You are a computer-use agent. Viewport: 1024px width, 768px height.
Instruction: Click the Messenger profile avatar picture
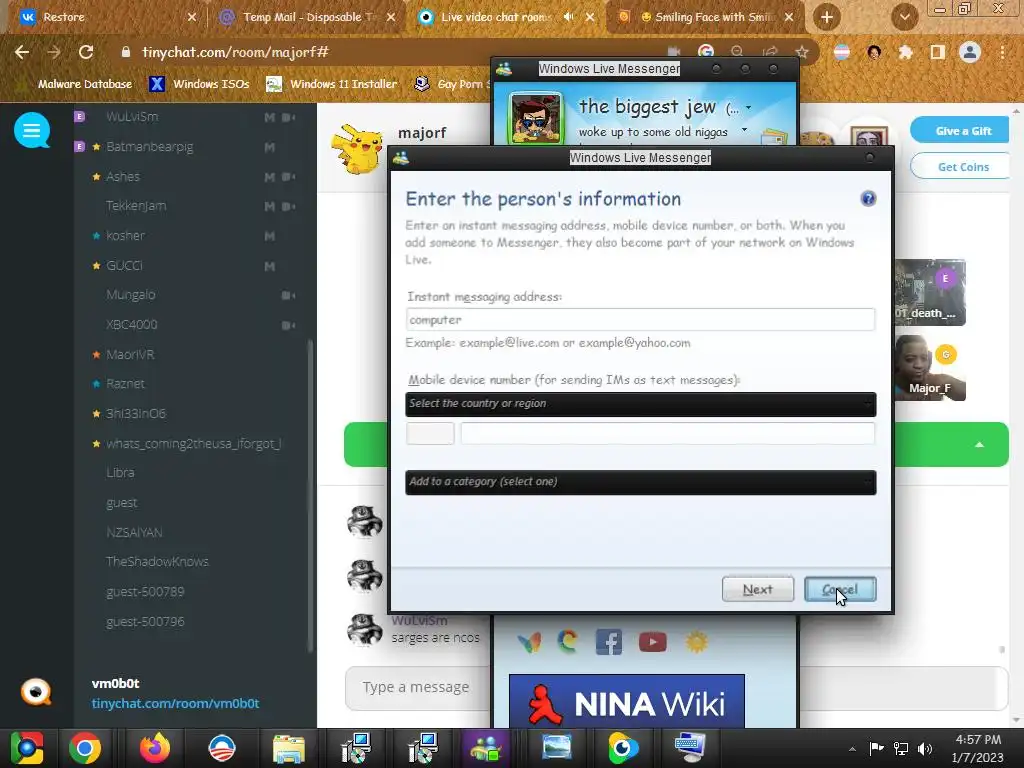pyautogui.click(x=536, y=118)
